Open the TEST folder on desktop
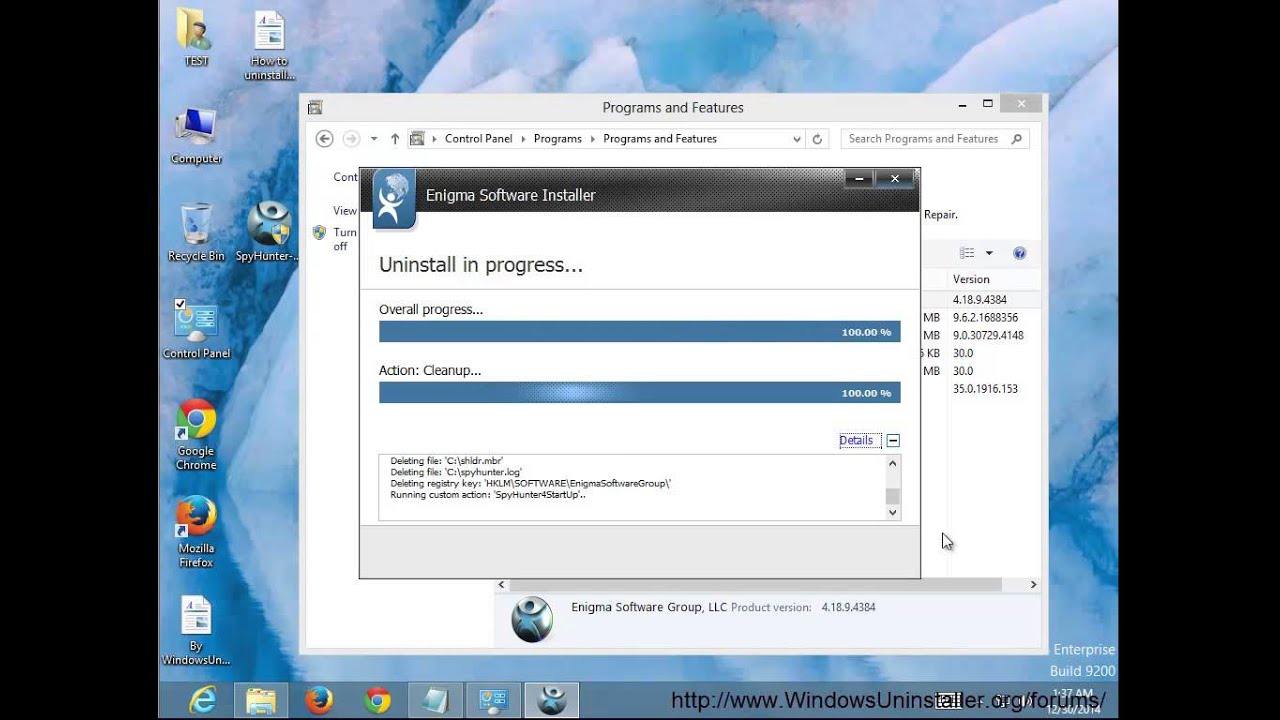Image resolution: width=1280 pixels, height=720 pixels. click(x=196, y=37)
